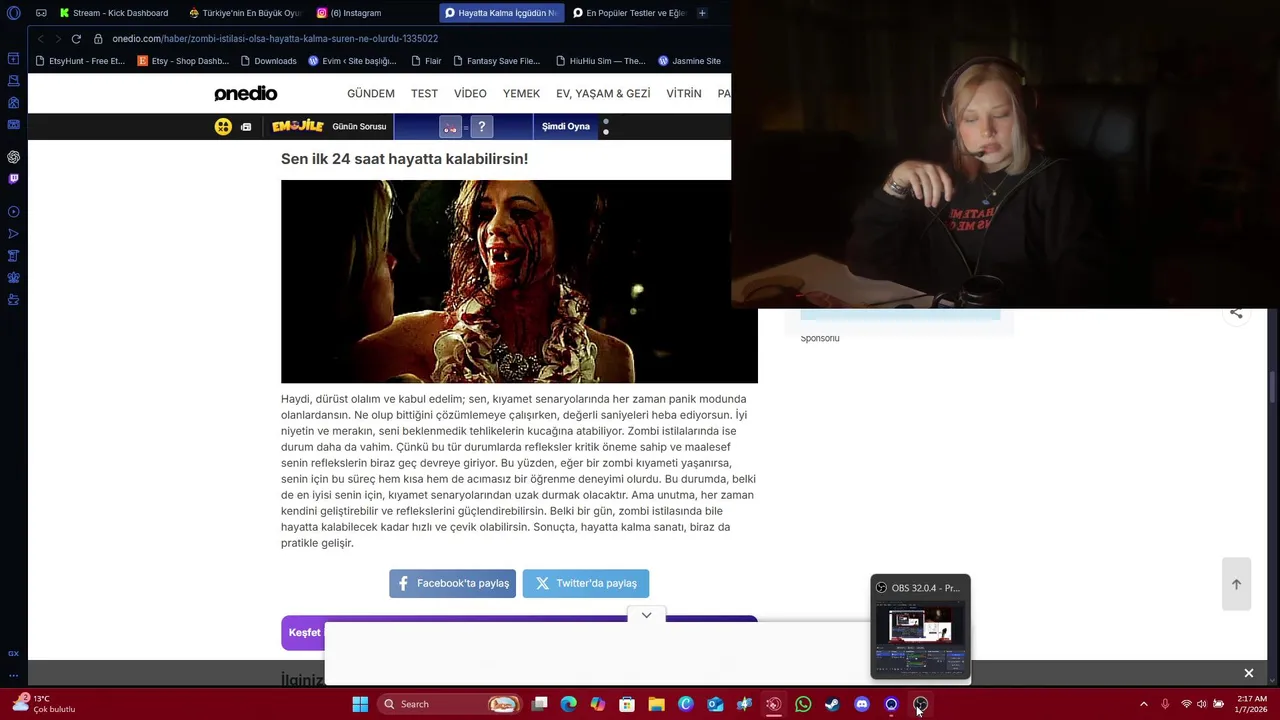The width and height of the screenshot is (1280, 720).
Task: Click the Windows taskbar Search box
Action: click(x=451, y=704)
